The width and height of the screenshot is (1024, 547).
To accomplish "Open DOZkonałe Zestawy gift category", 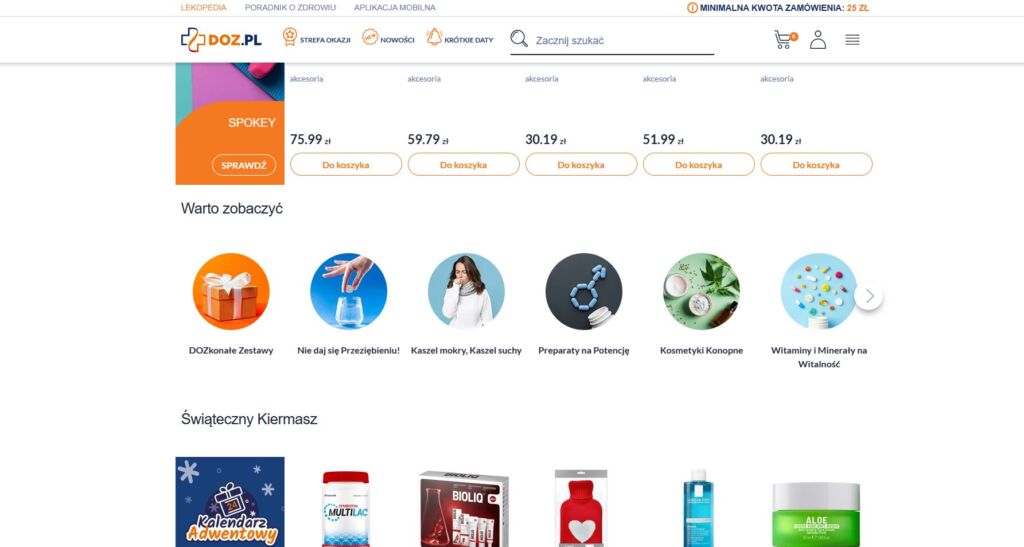I will (231, 291).
